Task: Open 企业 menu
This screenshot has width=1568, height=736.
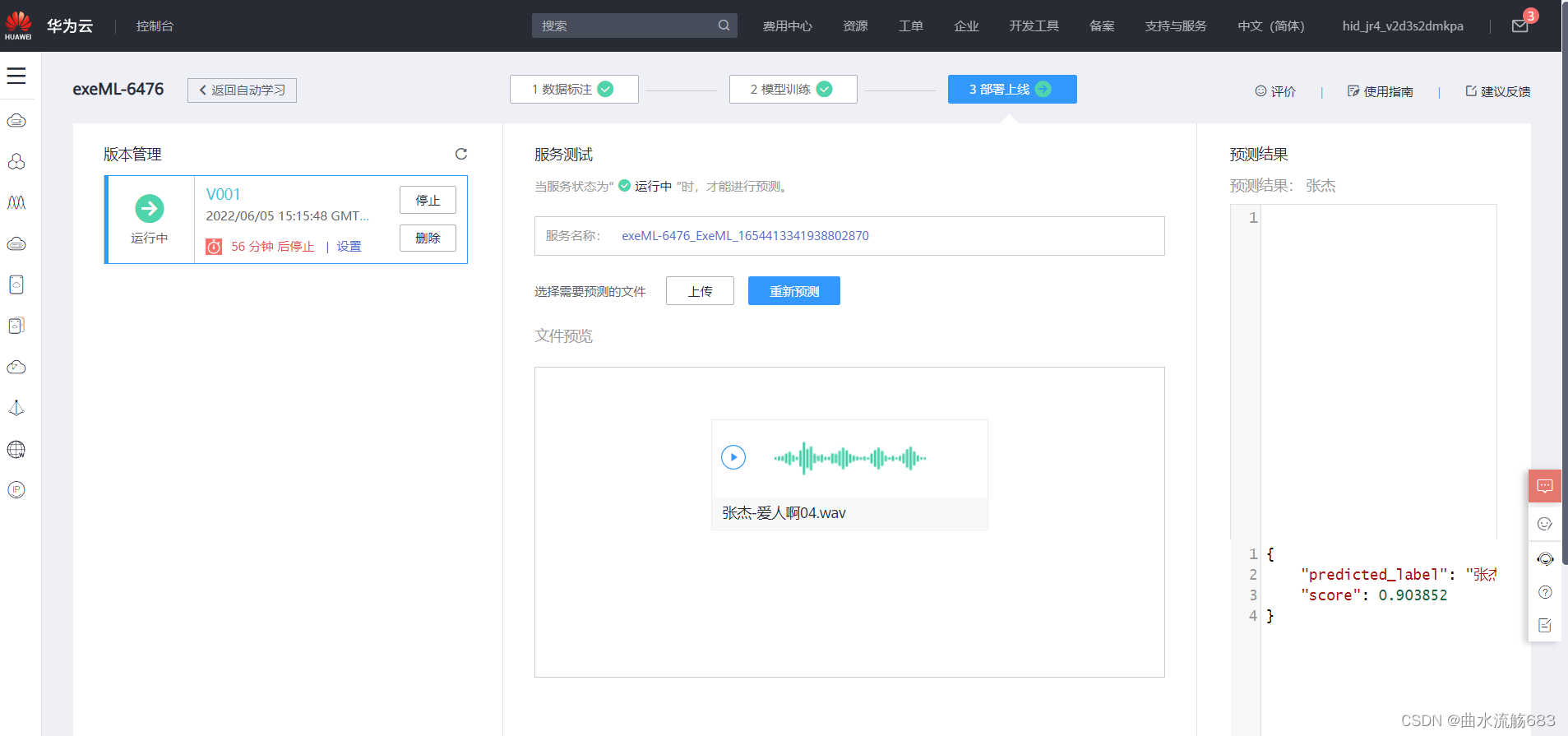Action: click(966, 25)
